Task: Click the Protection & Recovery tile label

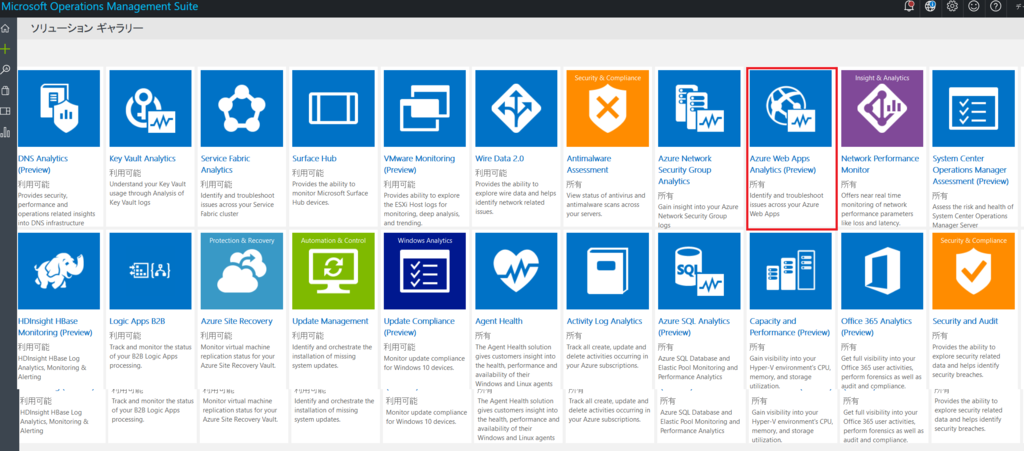Action: coord(242,240)
